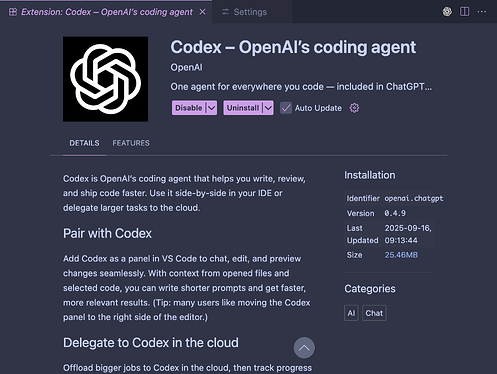Open the Codex icon in the editor title bar
The width and height of the screenshot is (497, 374).
pyautogui.click(x=447, y=12)
